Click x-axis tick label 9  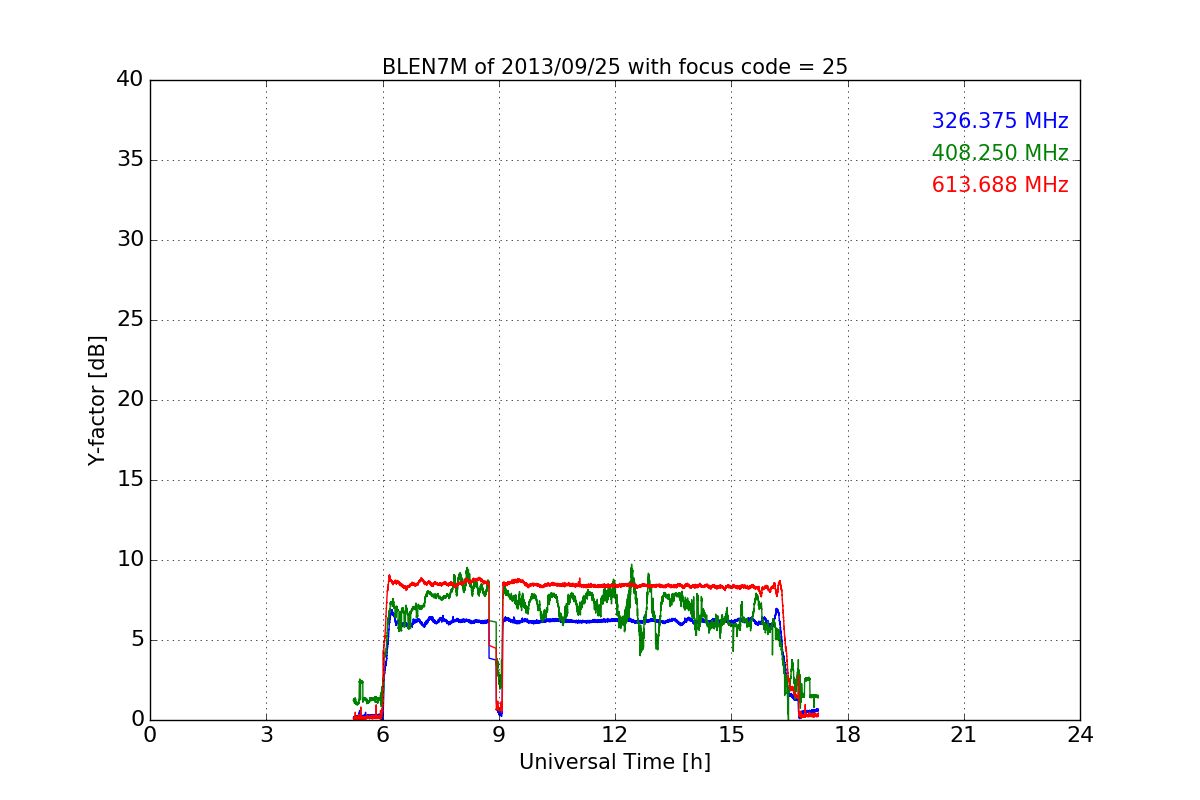pos(499,735)
